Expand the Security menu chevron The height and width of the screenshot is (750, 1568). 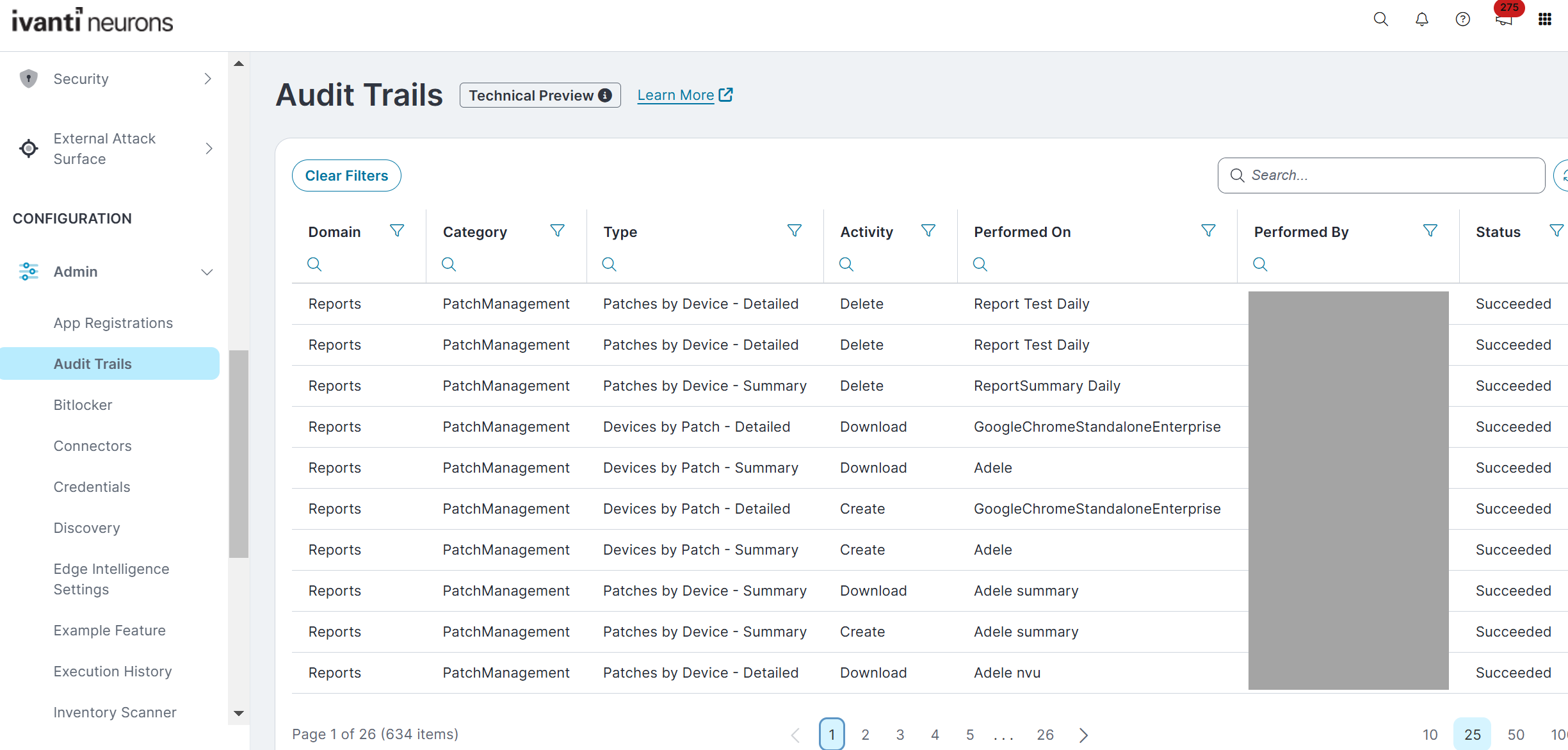click(x=208, y=79)
